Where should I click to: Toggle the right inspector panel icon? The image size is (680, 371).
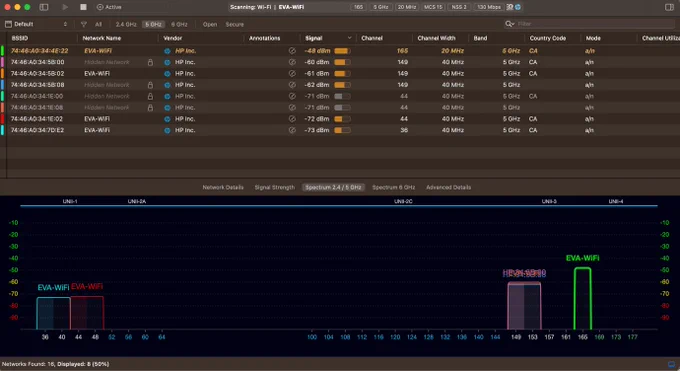[669, 7]
